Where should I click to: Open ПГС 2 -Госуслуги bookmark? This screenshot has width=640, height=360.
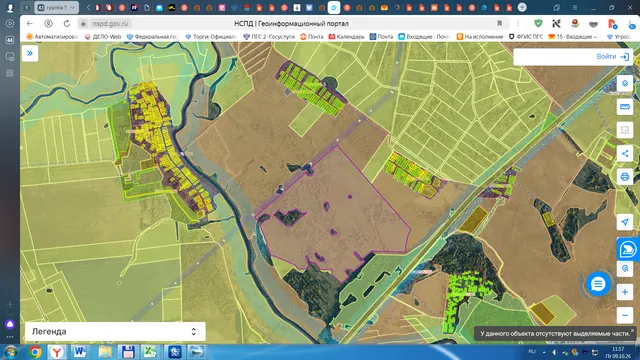[269, 37]
